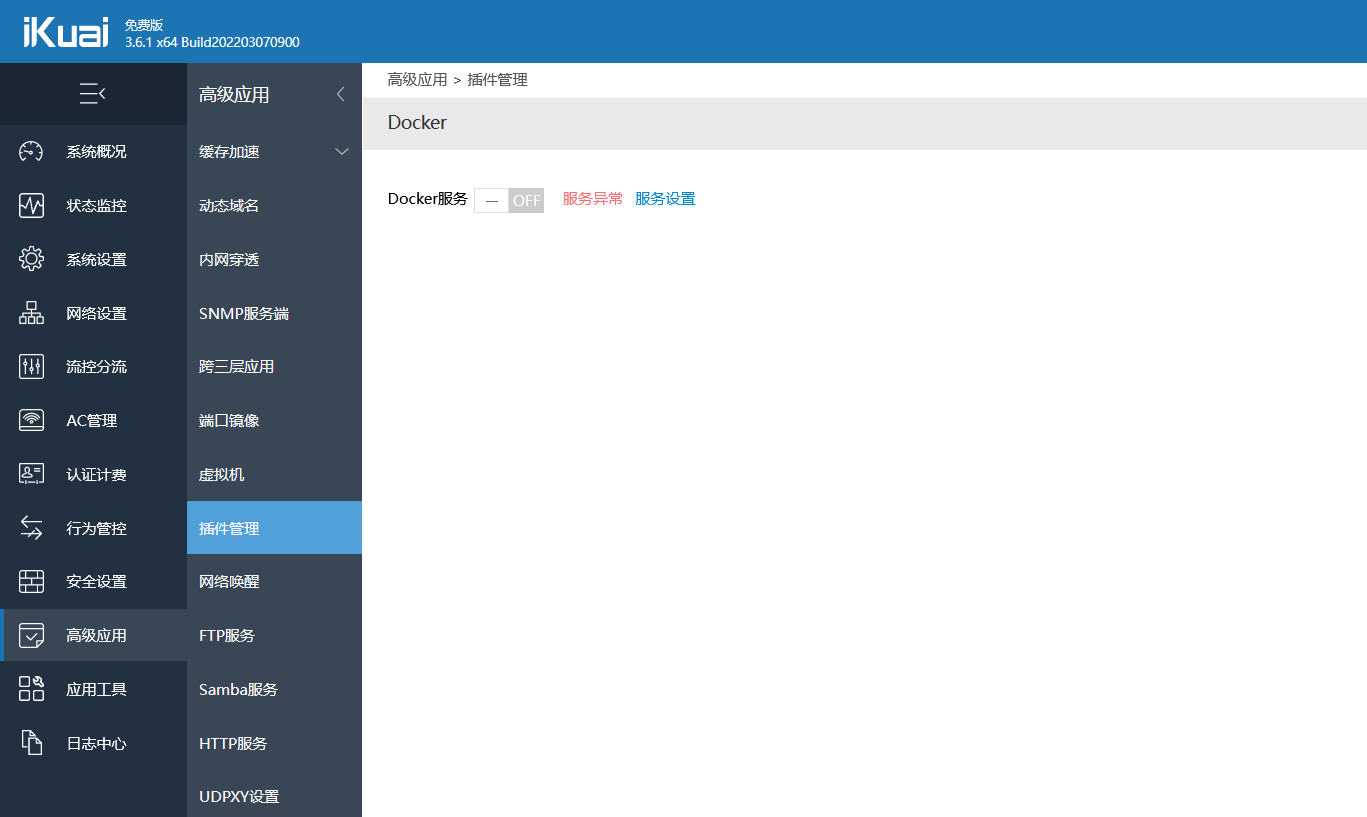Expand the 缓存加速 submenu
The width and height of the screenshot is (1367, 817).
click(x=342, y=151)
